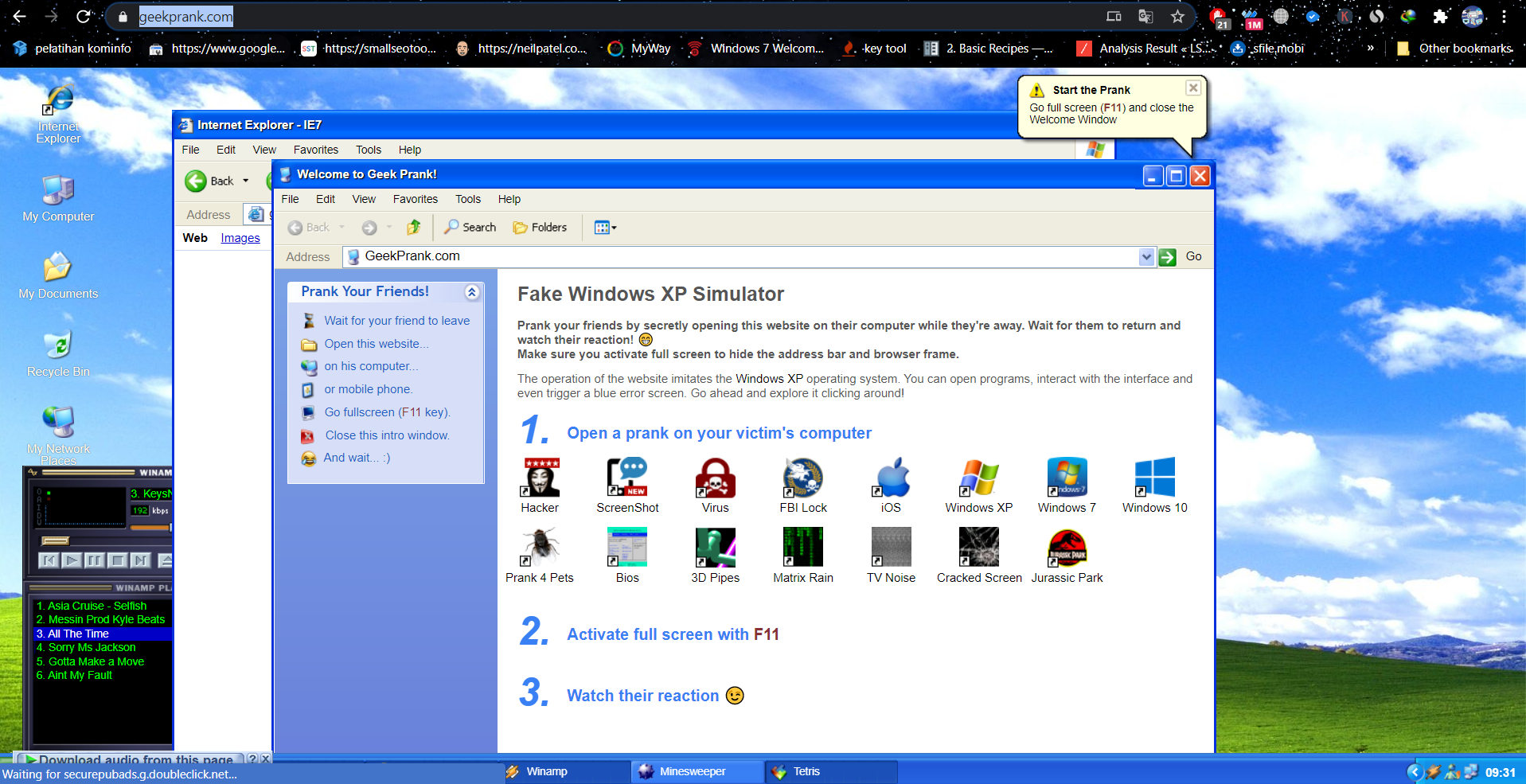
Task: Select 'Gotta Make a Move' playlist entry
Action: tap(90, 661)
